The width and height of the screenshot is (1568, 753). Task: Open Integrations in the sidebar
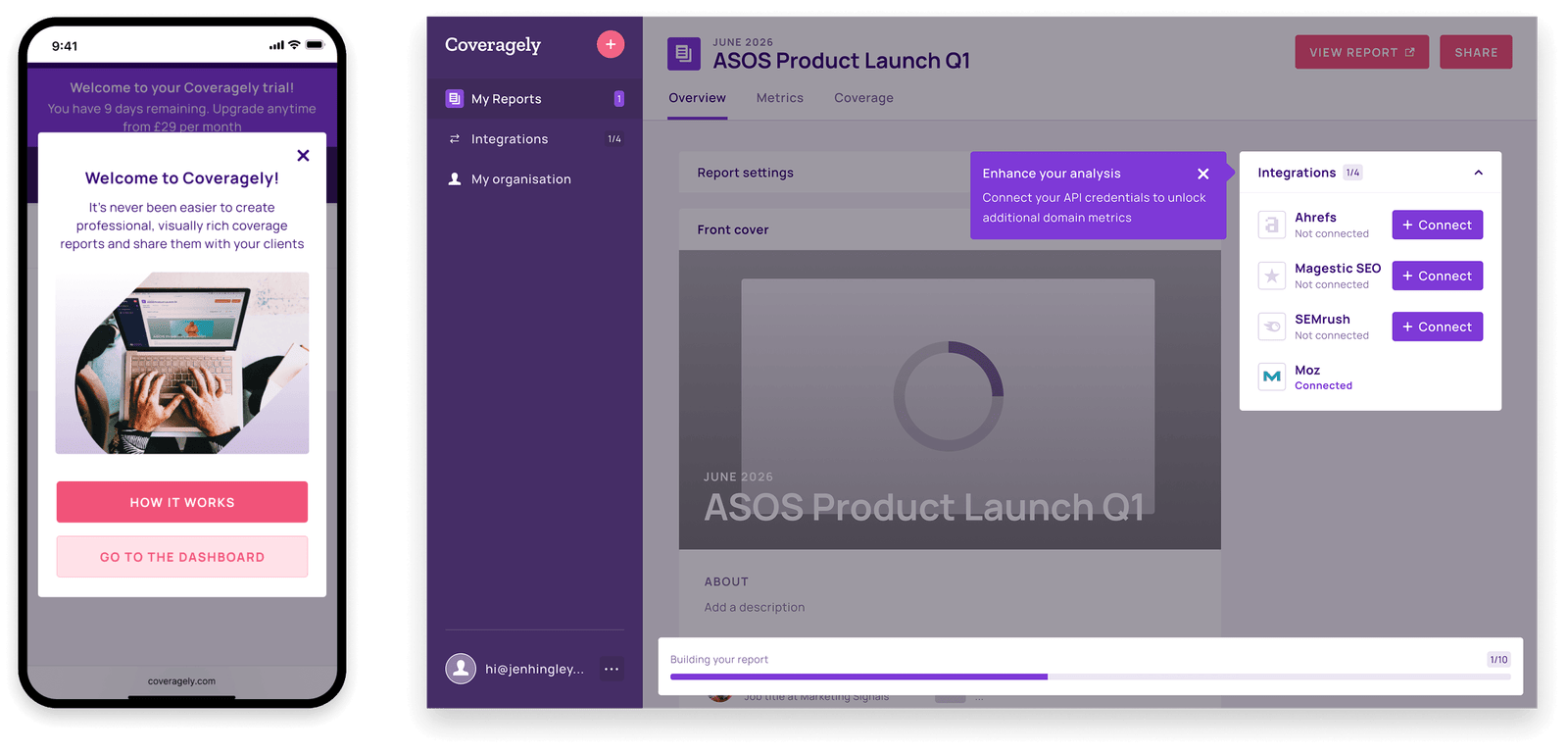click(x=535, y=139)
